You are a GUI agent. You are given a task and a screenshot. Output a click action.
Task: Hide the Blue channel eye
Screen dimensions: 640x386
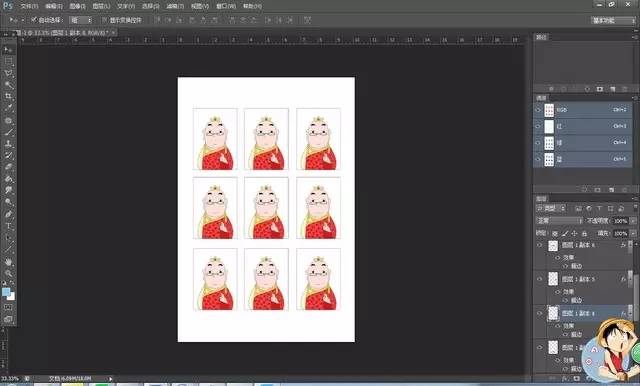(x=538, y=159)
